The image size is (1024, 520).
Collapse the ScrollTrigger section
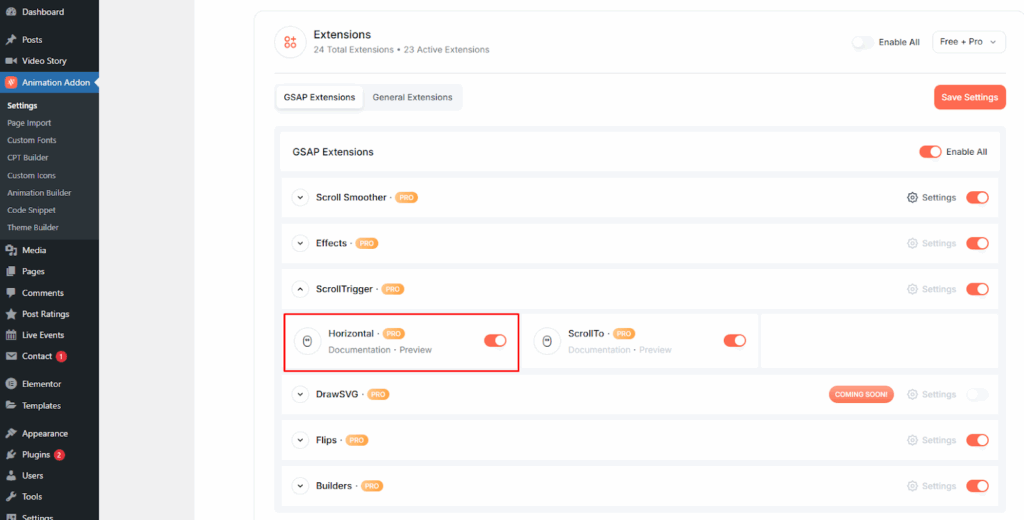point(299,289)
